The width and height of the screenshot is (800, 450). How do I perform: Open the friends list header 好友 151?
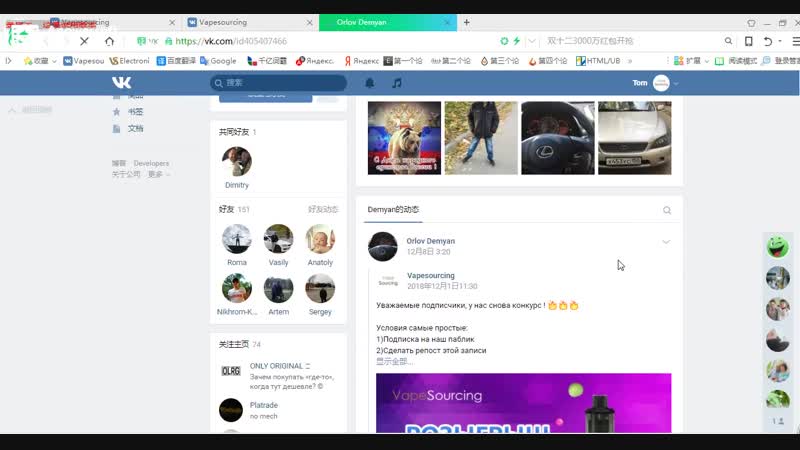click(234, 209)
